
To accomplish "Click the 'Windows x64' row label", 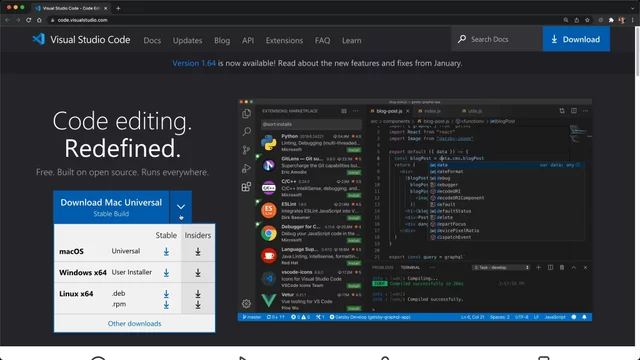I will coord(83,273).
